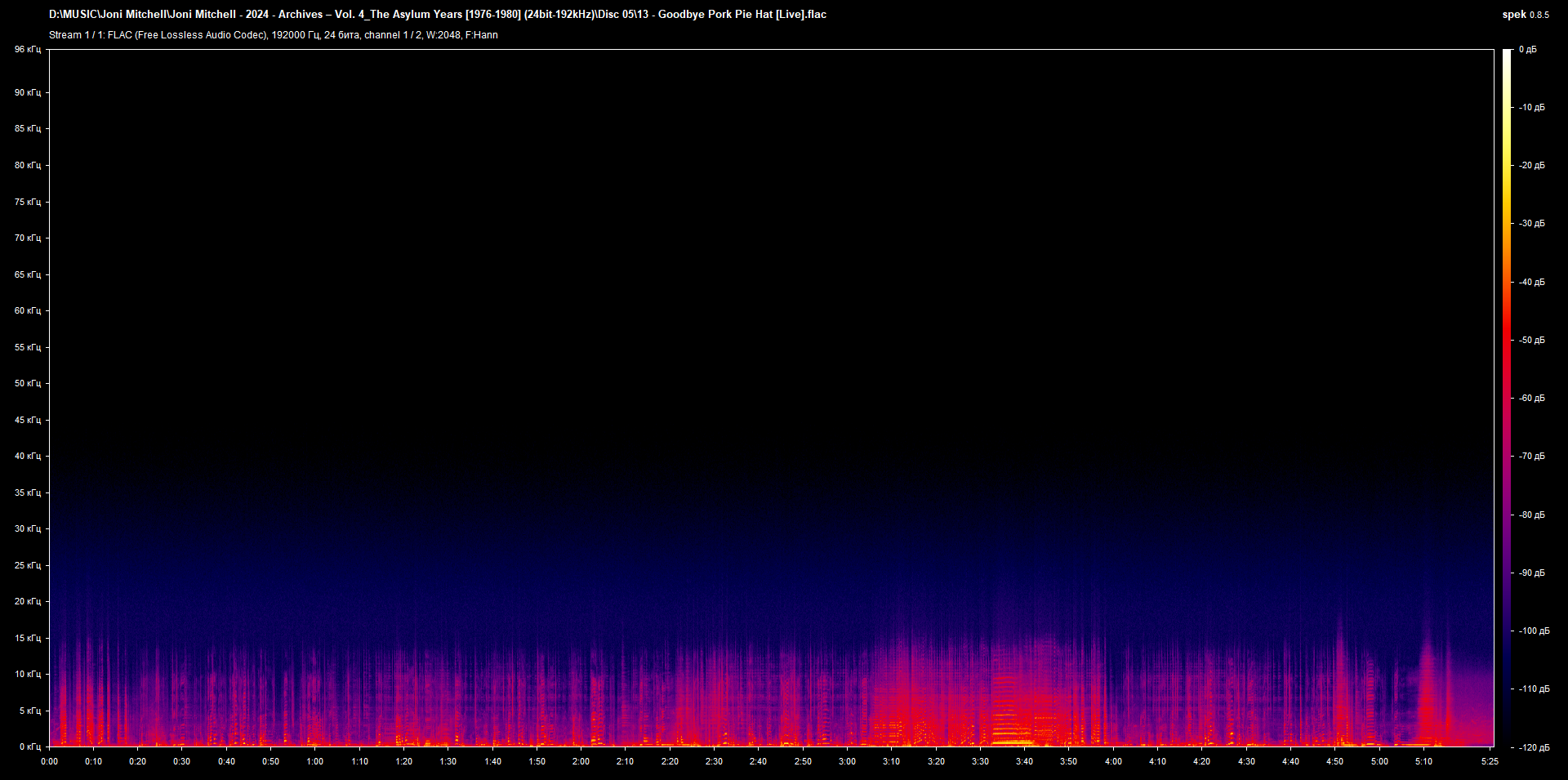Click the 96 кГц frequency axis label
The width and height of the screenshot is (1568, 780).
tap(27, 49)
